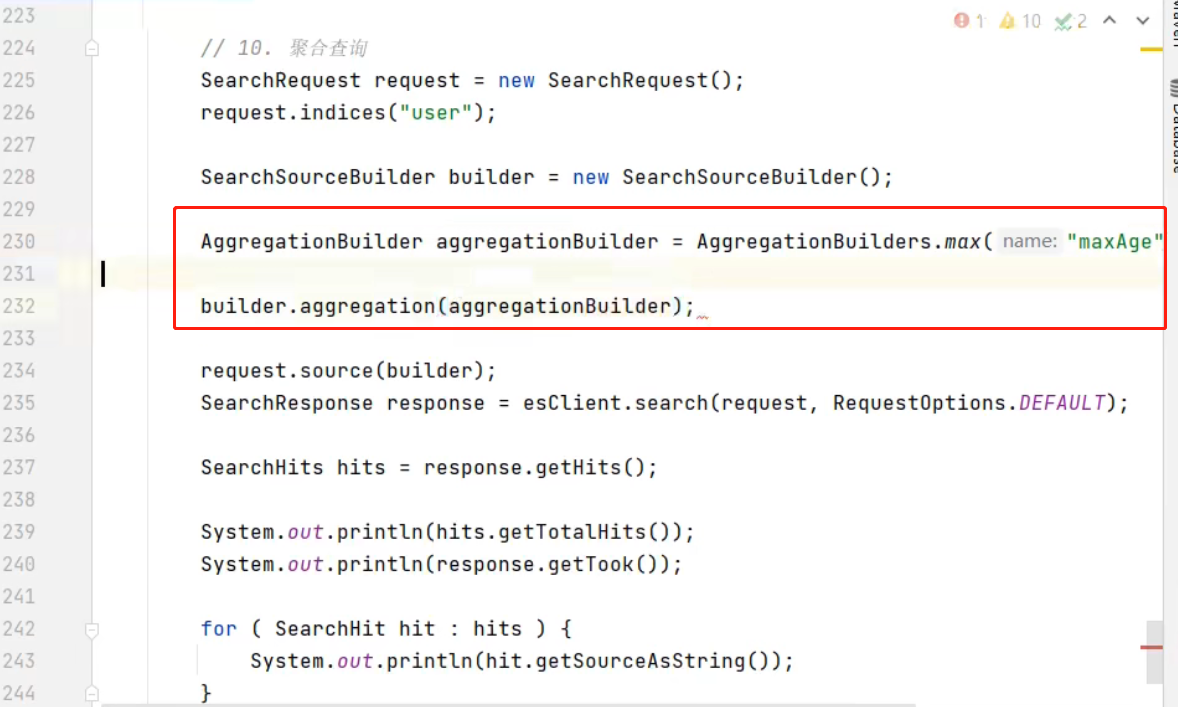
Task: Click line number 230 in gutter
Action: (19, 241)
